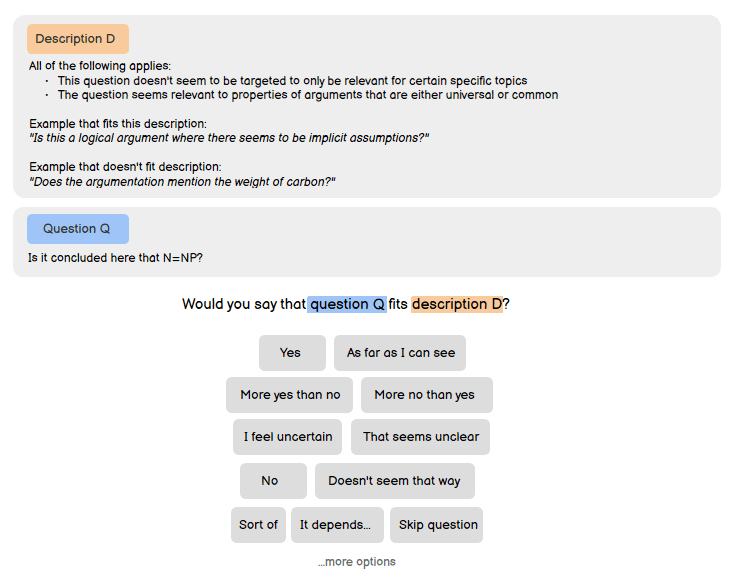Viewport: 736px width, 578px height.
Task: Select the 'As far as I can see' option
Action: pyautogui.click(x=400, y=353)
